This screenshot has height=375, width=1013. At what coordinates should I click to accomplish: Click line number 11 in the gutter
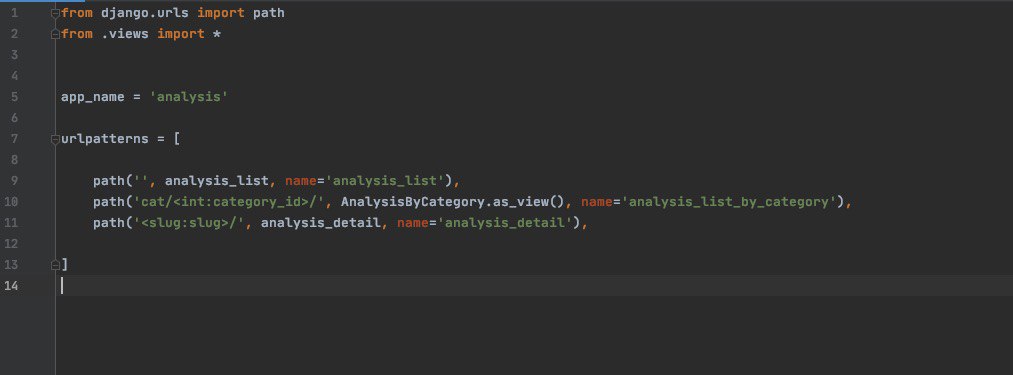pos(11,222)
